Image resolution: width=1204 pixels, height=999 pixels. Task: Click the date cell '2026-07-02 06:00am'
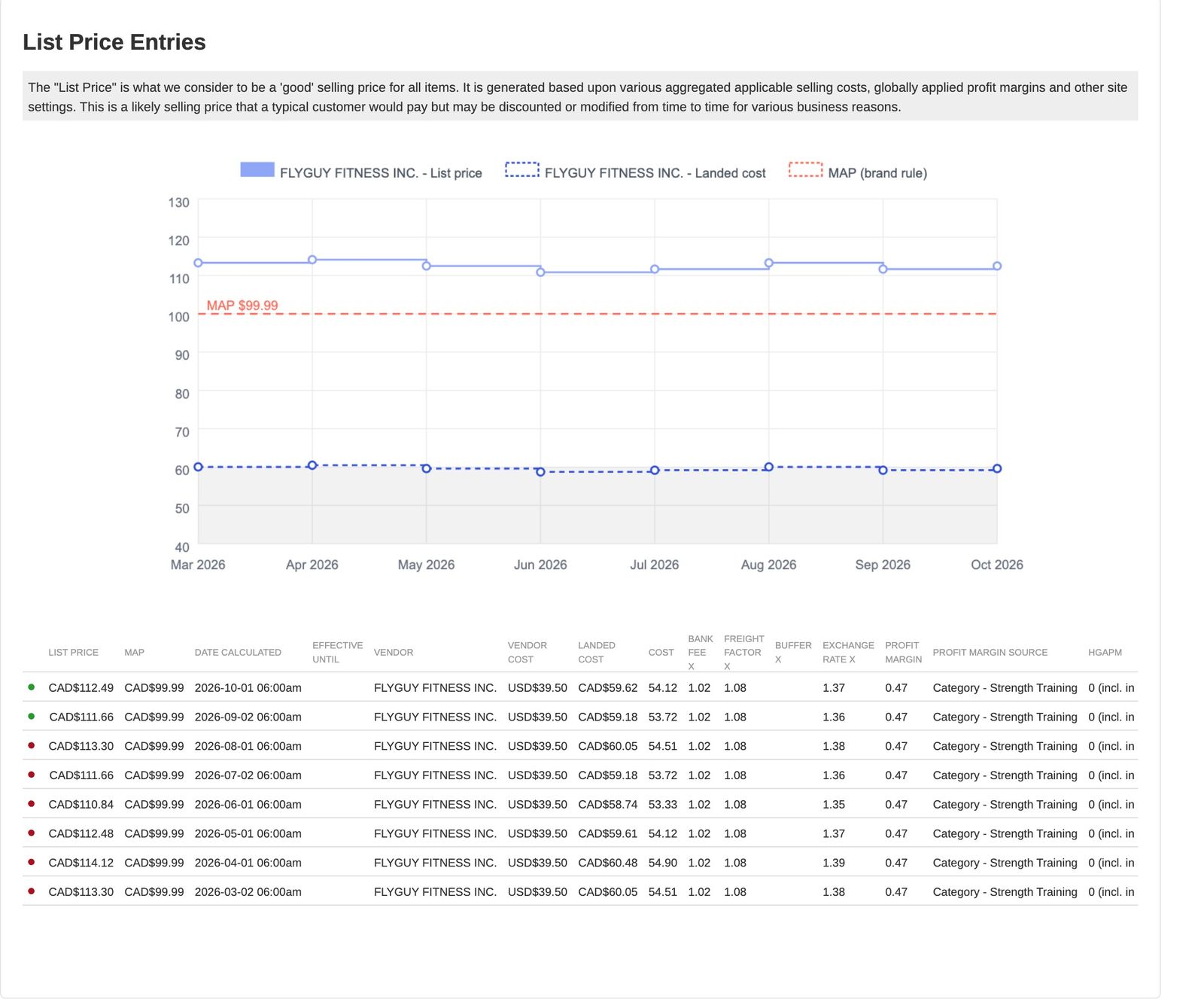tap(248, 775)
